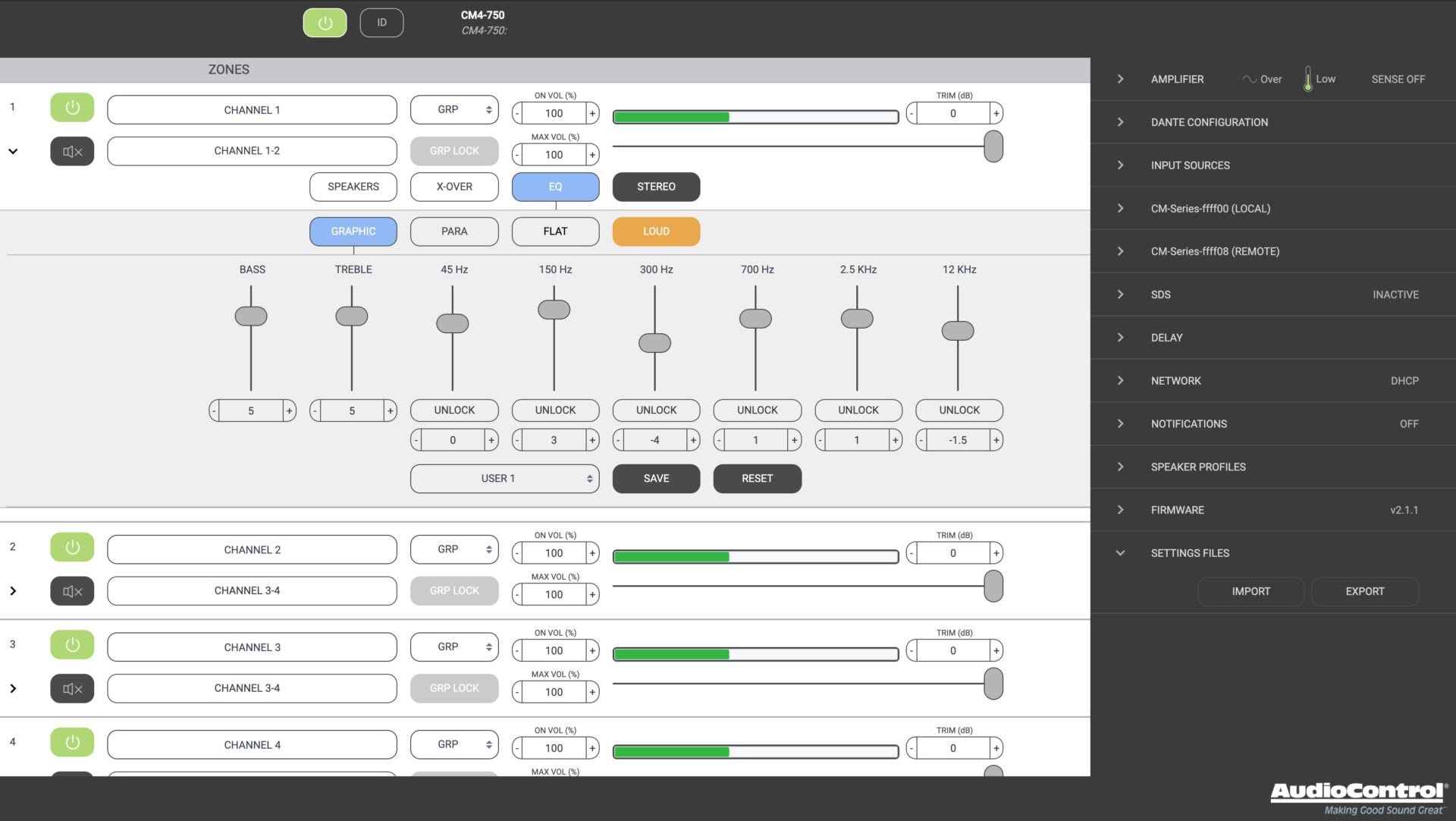Unlock the 300 Hz band

(656, 410)
